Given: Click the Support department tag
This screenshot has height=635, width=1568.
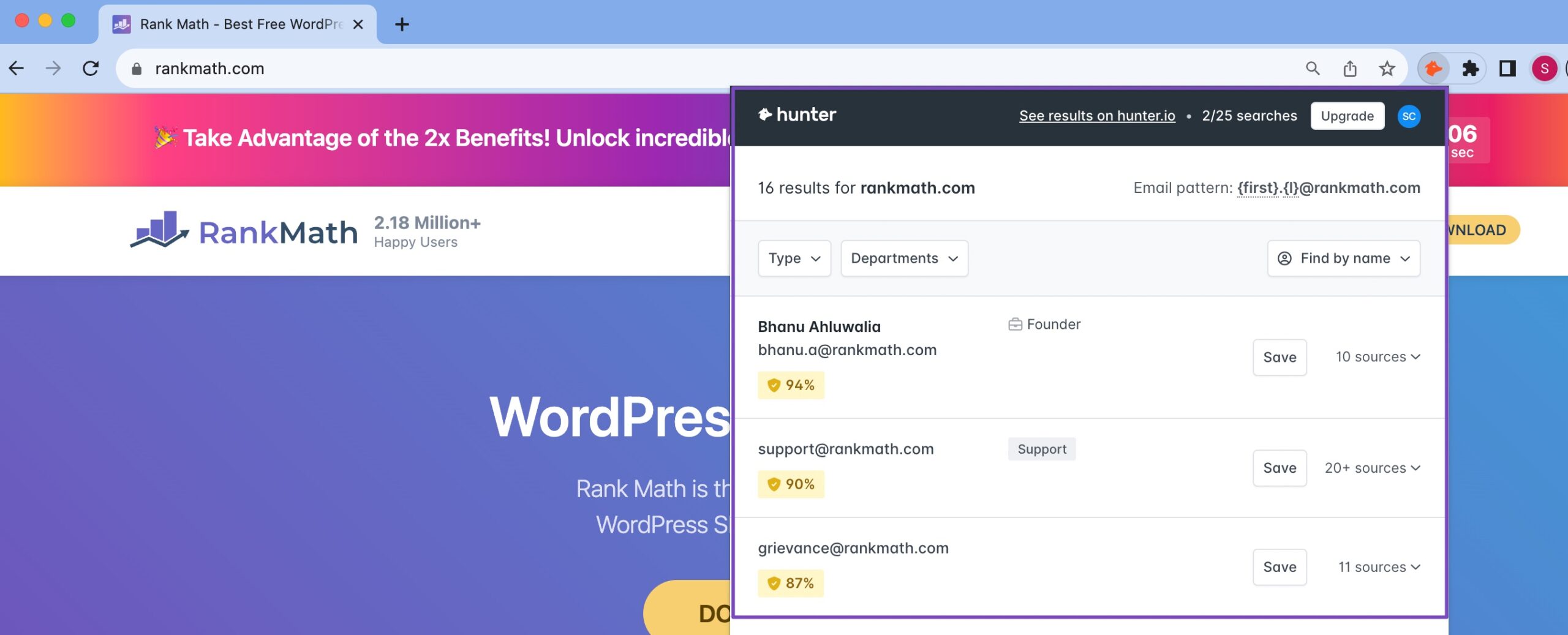Looking at the screenshot, I should coord(1042,449).
